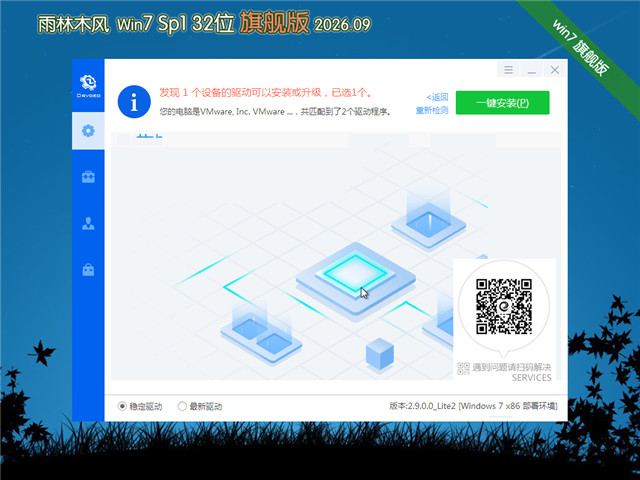This screenshot has width=640, height=480.
Task: Open the hamburger menu in title bar
Action: click(508, 70)
